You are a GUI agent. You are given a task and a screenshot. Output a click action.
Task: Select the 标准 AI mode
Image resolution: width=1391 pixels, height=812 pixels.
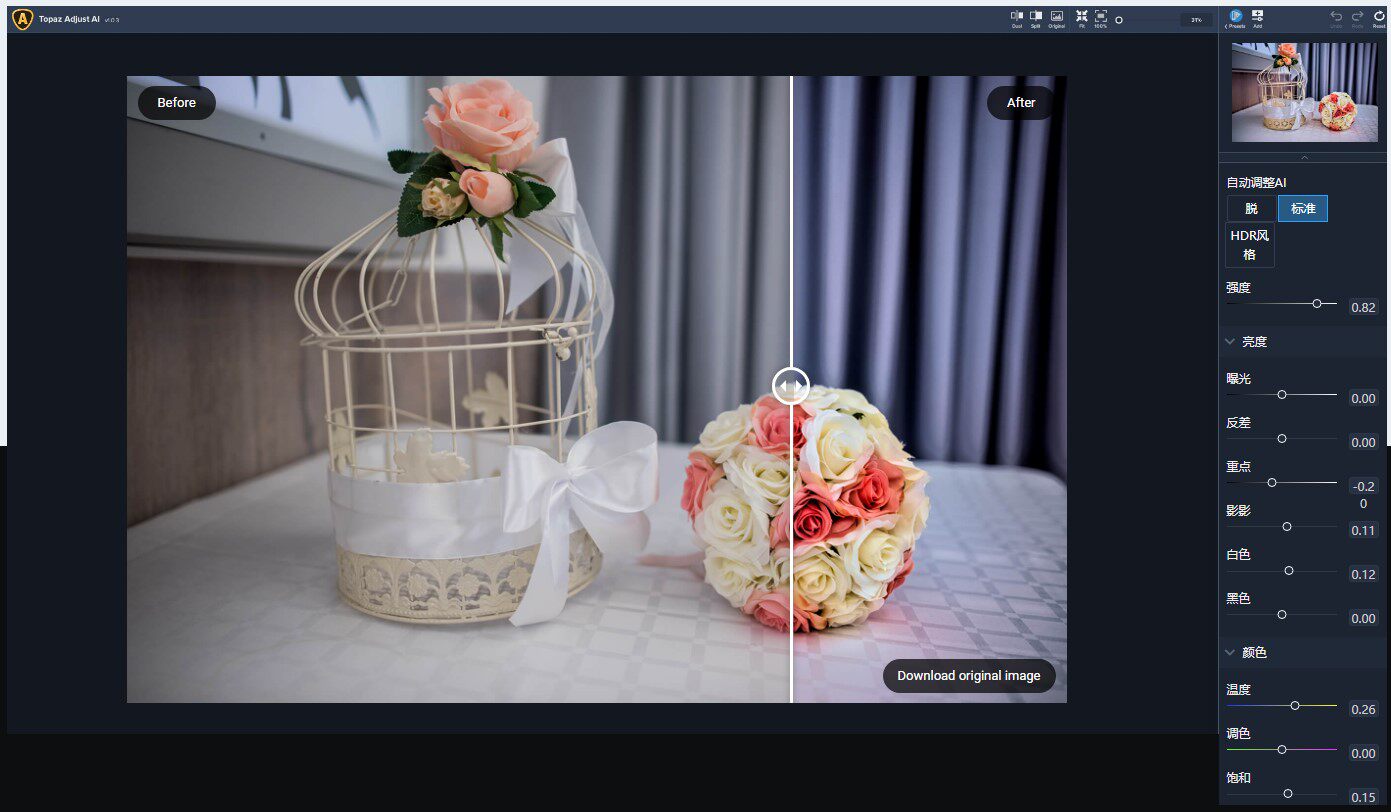1303,209
